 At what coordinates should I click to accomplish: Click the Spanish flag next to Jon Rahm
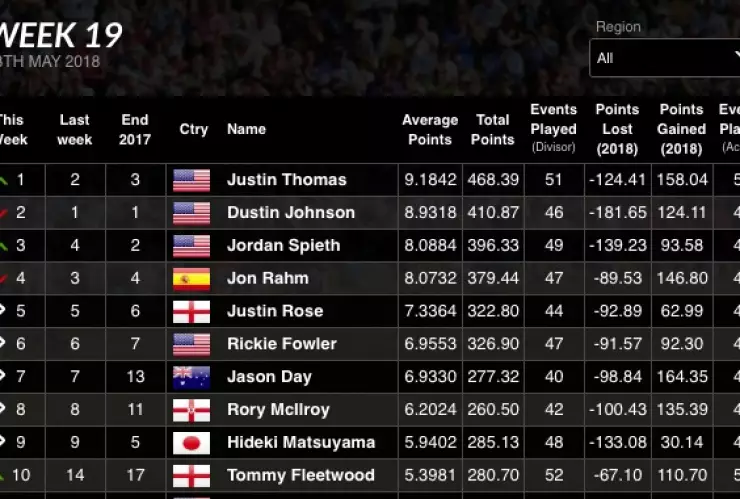[x=191, y=278]
